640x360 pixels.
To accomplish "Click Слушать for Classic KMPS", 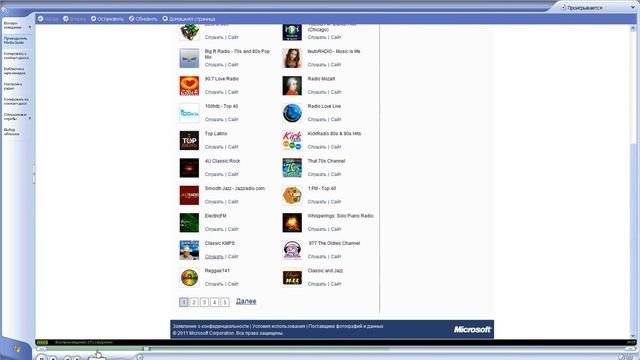I will pyautogui.click(x=214, y=257).
